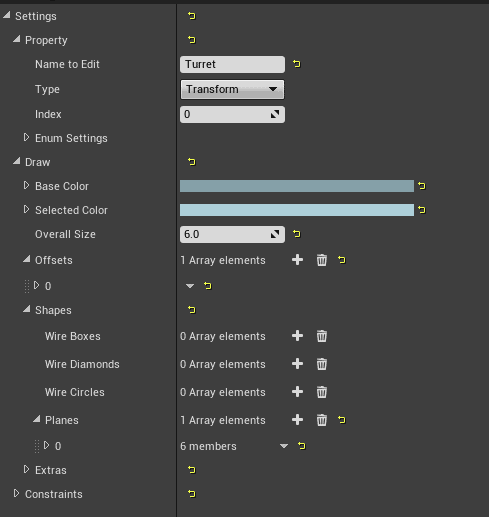Add element to Offsets array
The width and height of the screenshot is (489, 517).
pyautogui.click(x=297, y=260)
